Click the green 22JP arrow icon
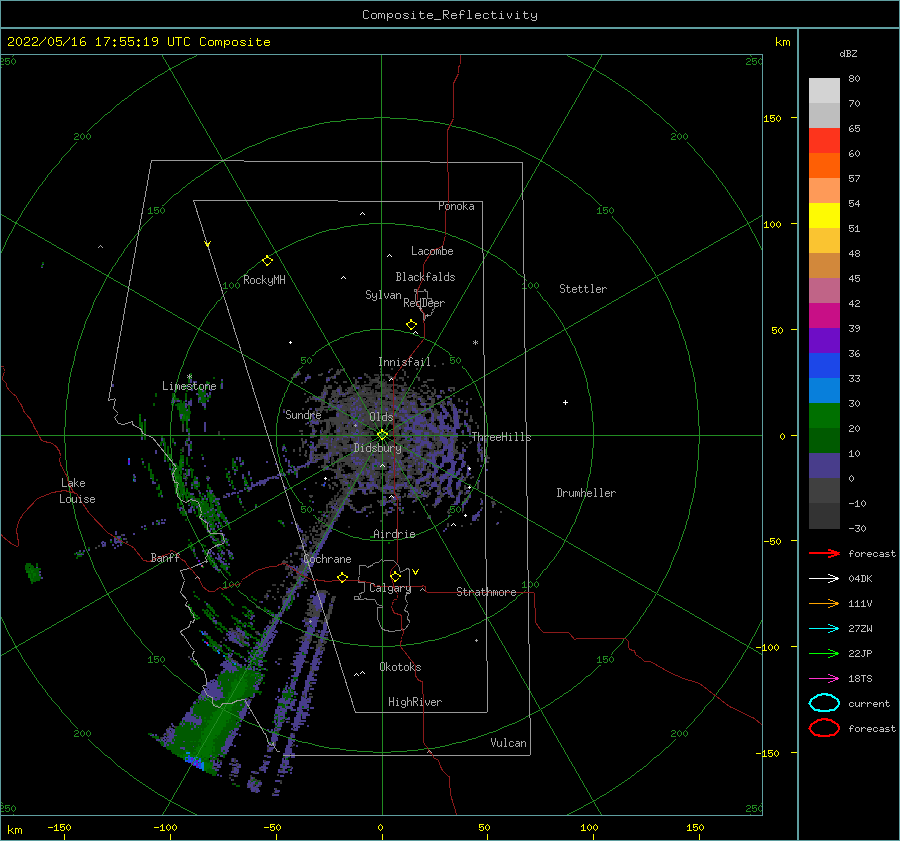 824,653
